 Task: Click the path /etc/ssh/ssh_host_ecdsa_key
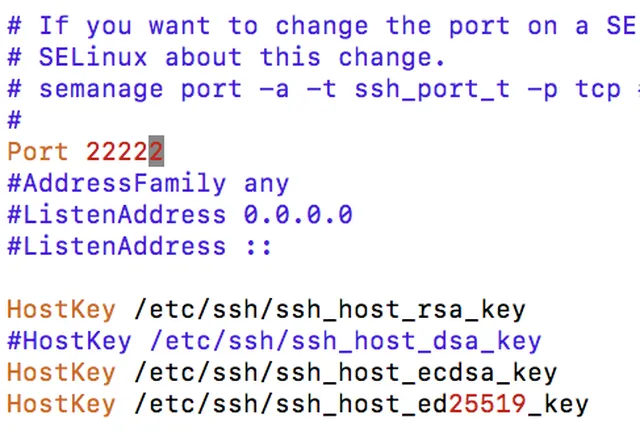(x=345, y=373)
